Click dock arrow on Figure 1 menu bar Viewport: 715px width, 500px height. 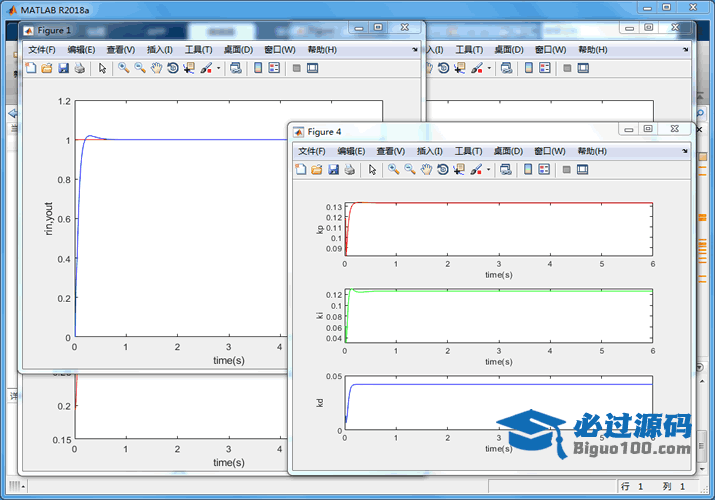point(414,50)
